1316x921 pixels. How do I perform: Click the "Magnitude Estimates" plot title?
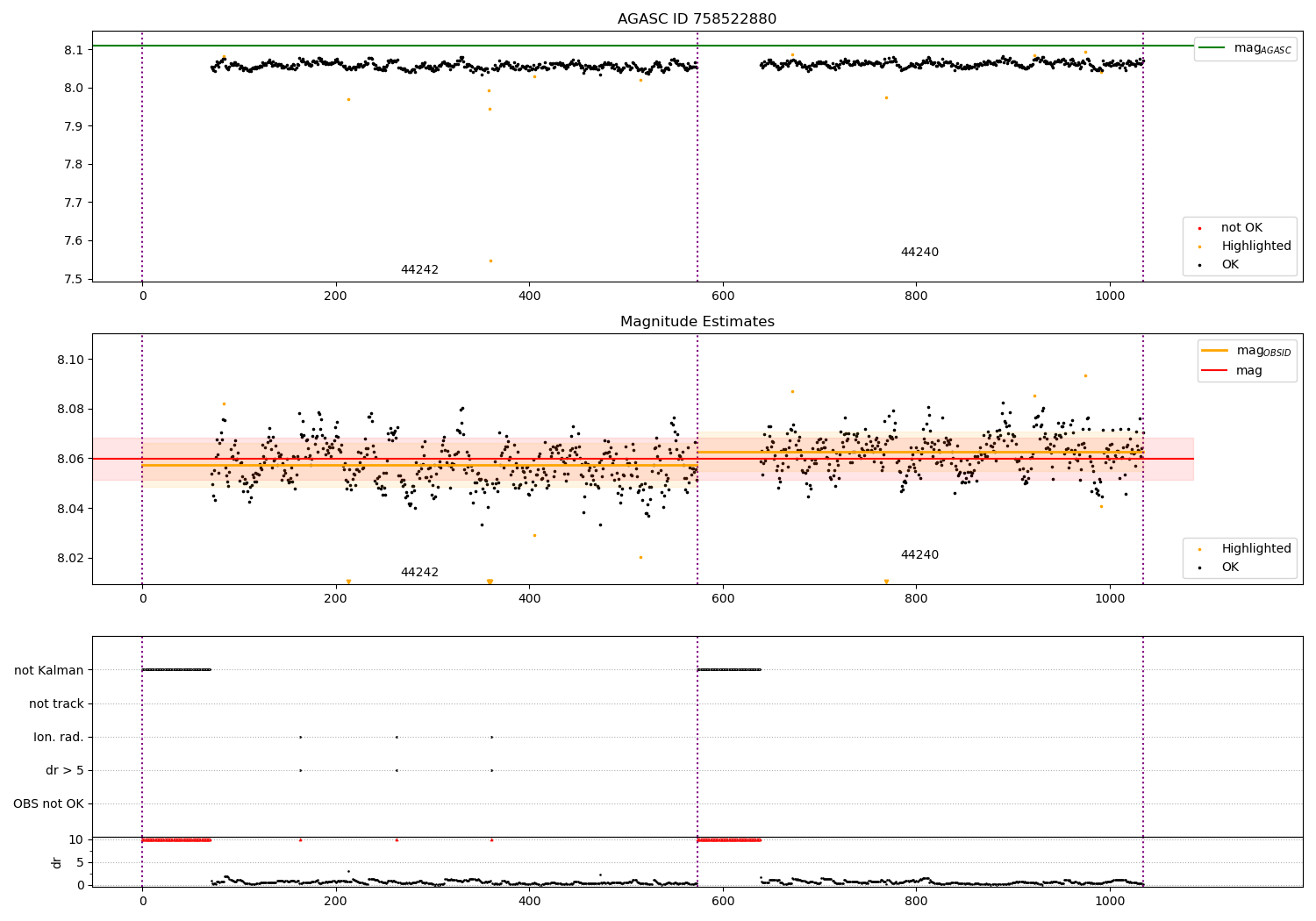(x=697, y=322)
